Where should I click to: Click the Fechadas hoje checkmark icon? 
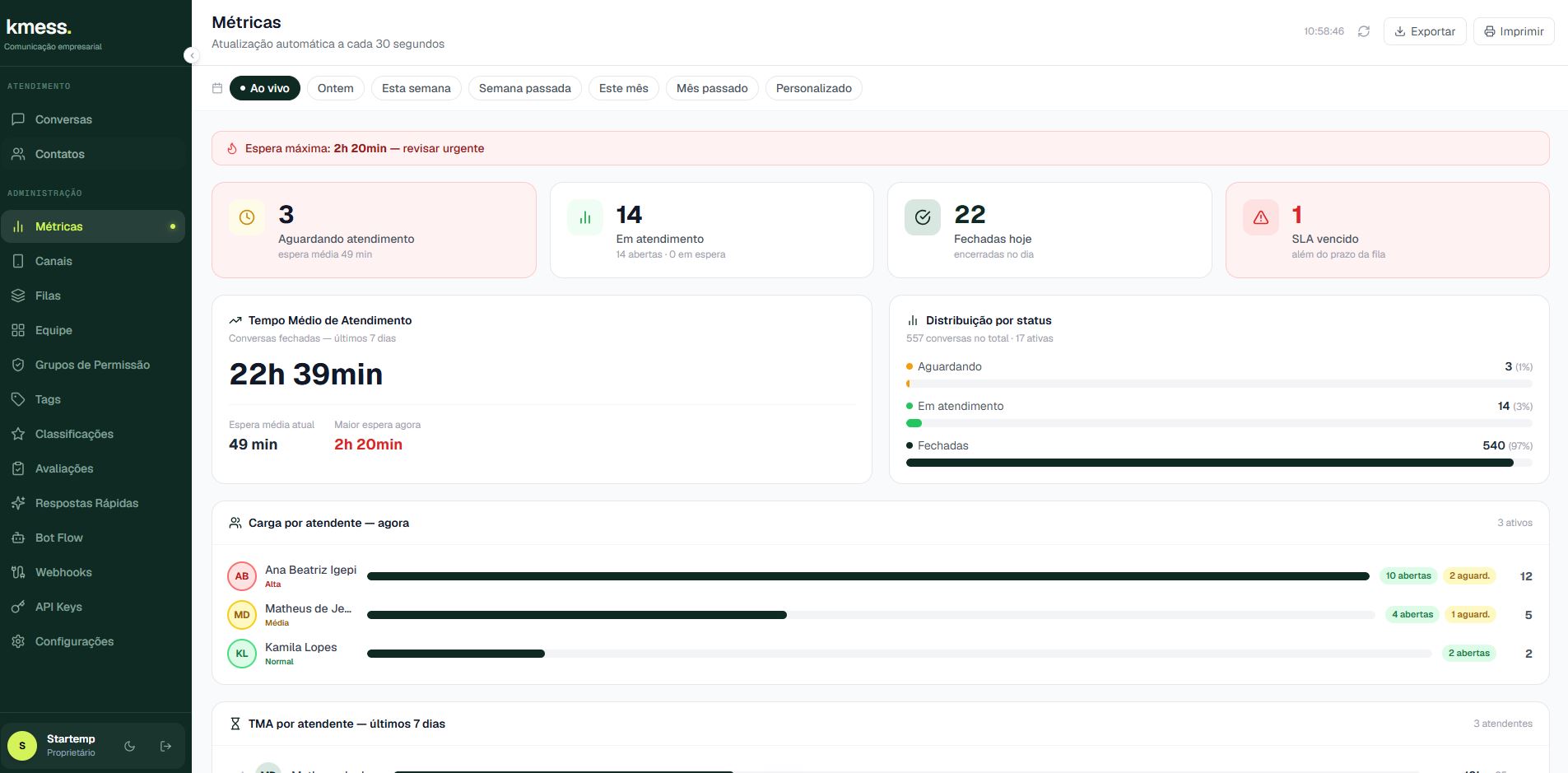coord(923,217)
